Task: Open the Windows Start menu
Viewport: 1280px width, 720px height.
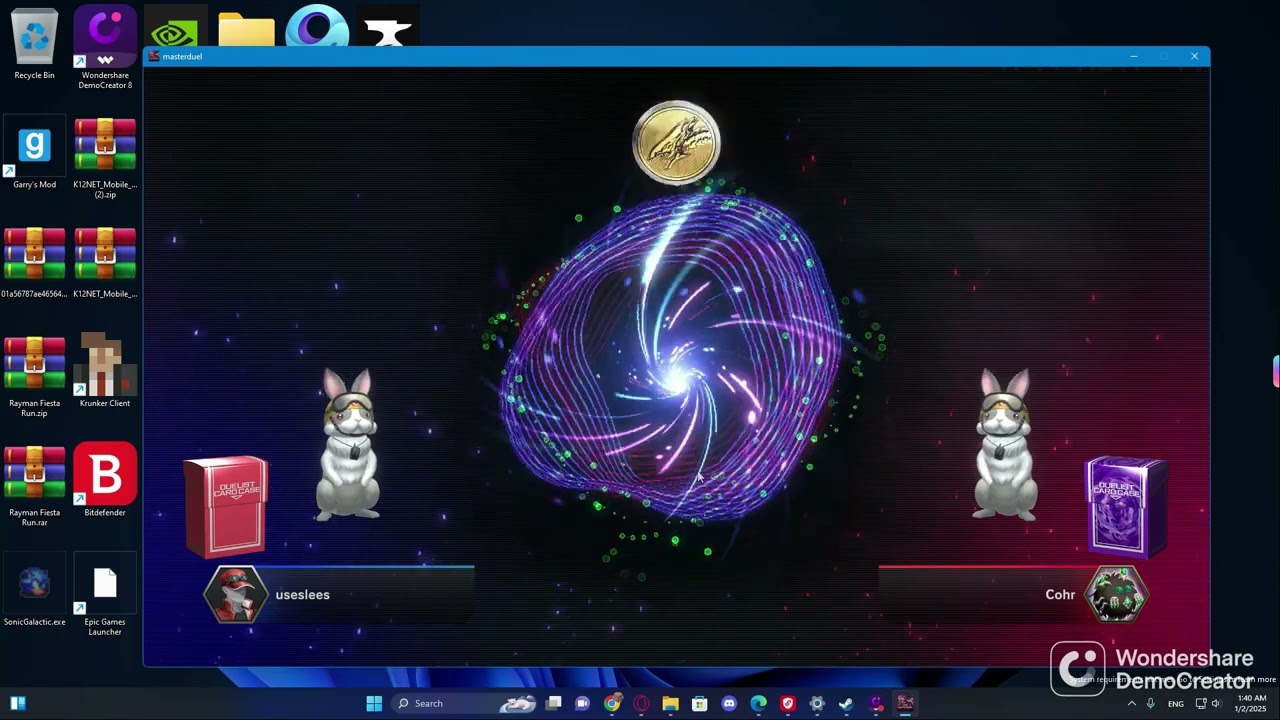Action: [374, 703]
